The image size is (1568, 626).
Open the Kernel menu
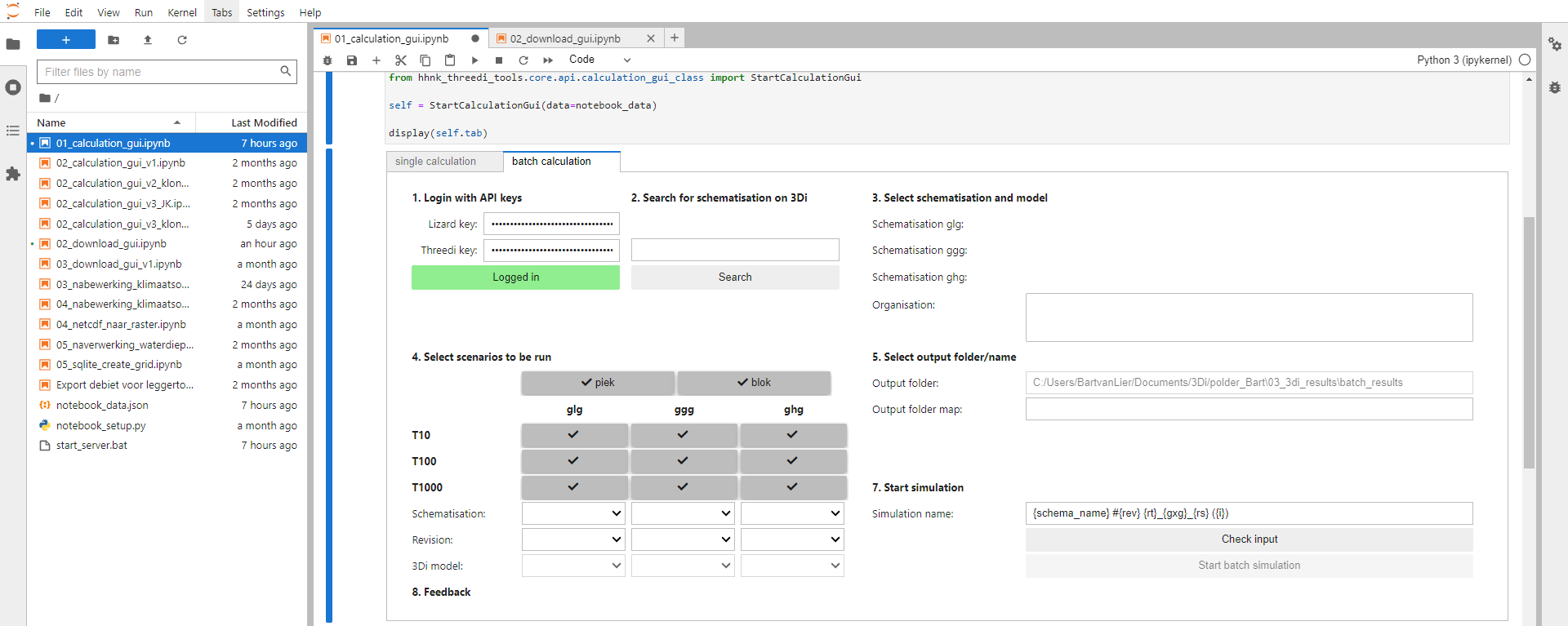point(182,12)
